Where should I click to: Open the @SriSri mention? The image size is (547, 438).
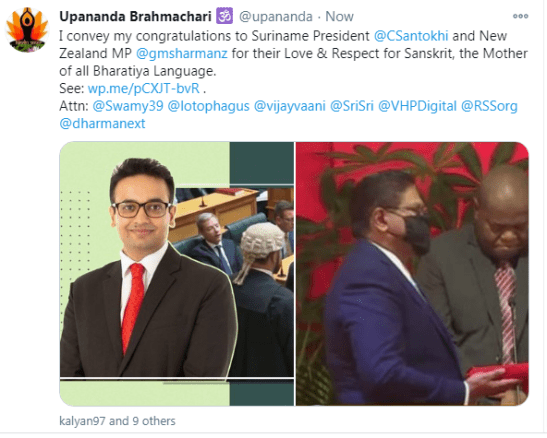click(x=352, y=106)
